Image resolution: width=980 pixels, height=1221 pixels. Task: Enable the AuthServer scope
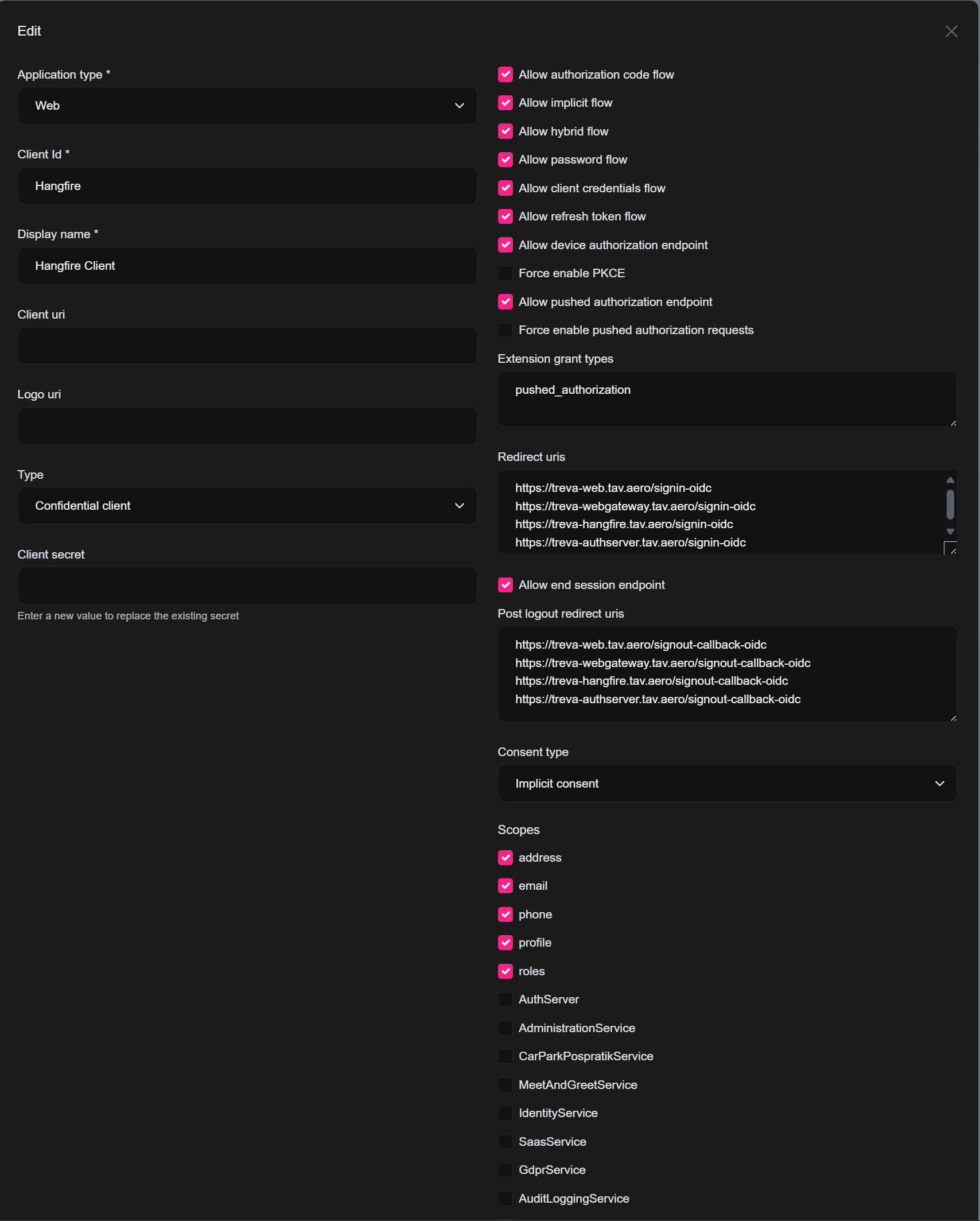coord(505,999)
